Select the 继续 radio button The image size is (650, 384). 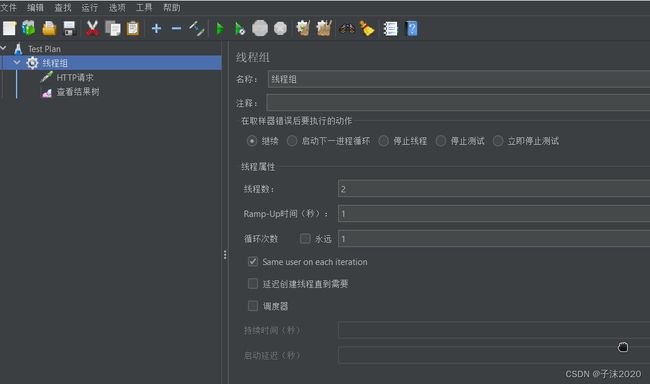tap(252, 141)
